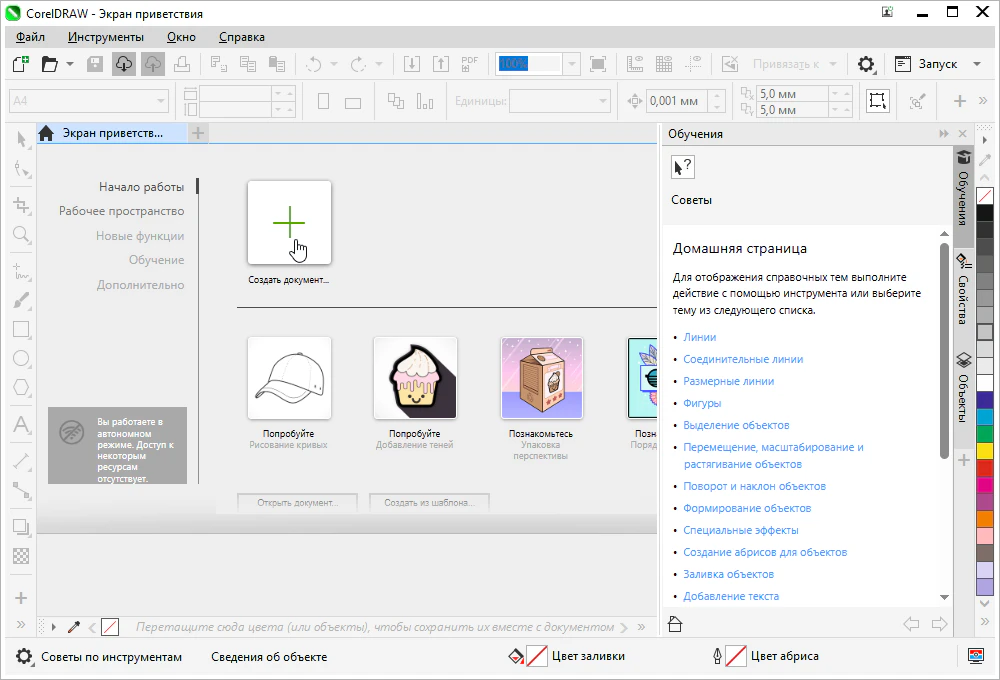The width and height of the screenshot is (1000, 680).
Task: Click the fill bucket icon near Цвет заливки
Action: pyautogui.click(x=516, y=656)
